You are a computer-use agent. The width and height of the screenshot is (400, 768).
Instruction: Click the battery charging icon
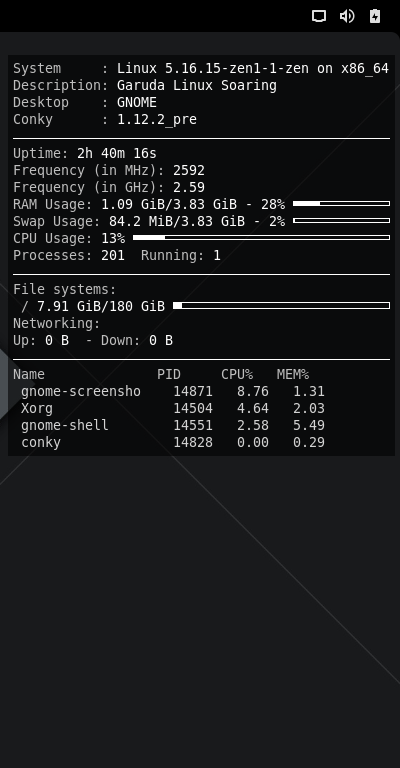375,16
